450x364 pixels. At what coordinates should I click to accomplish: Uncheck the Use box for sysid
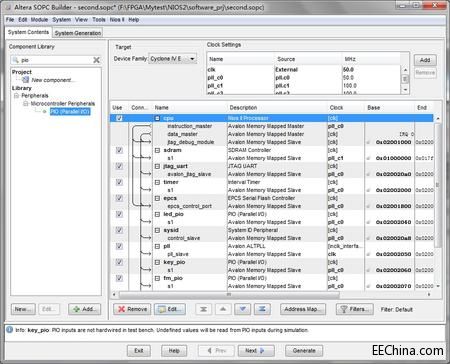click(x=119, y=230)
